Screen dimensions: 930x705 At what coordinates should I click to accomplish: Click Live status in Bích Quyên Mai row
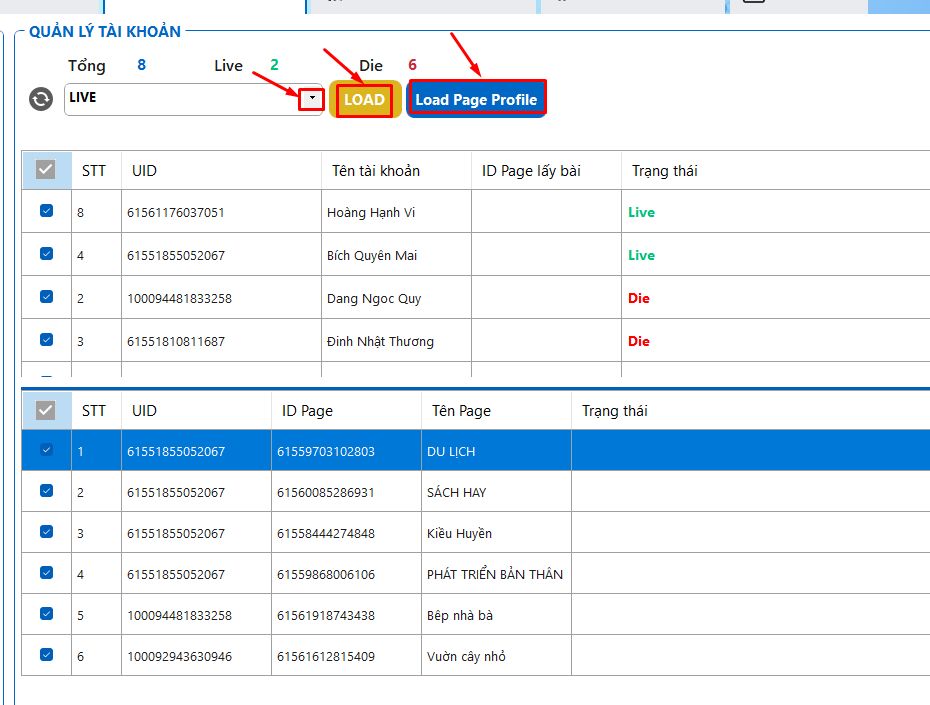click(641, 256)
